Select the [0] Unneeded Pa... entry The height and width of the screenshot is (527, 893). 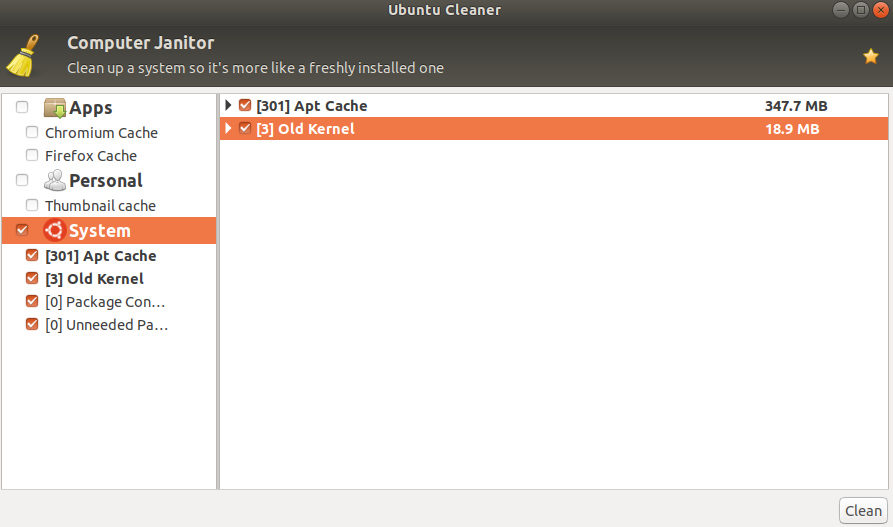click(x=106, y=325)
